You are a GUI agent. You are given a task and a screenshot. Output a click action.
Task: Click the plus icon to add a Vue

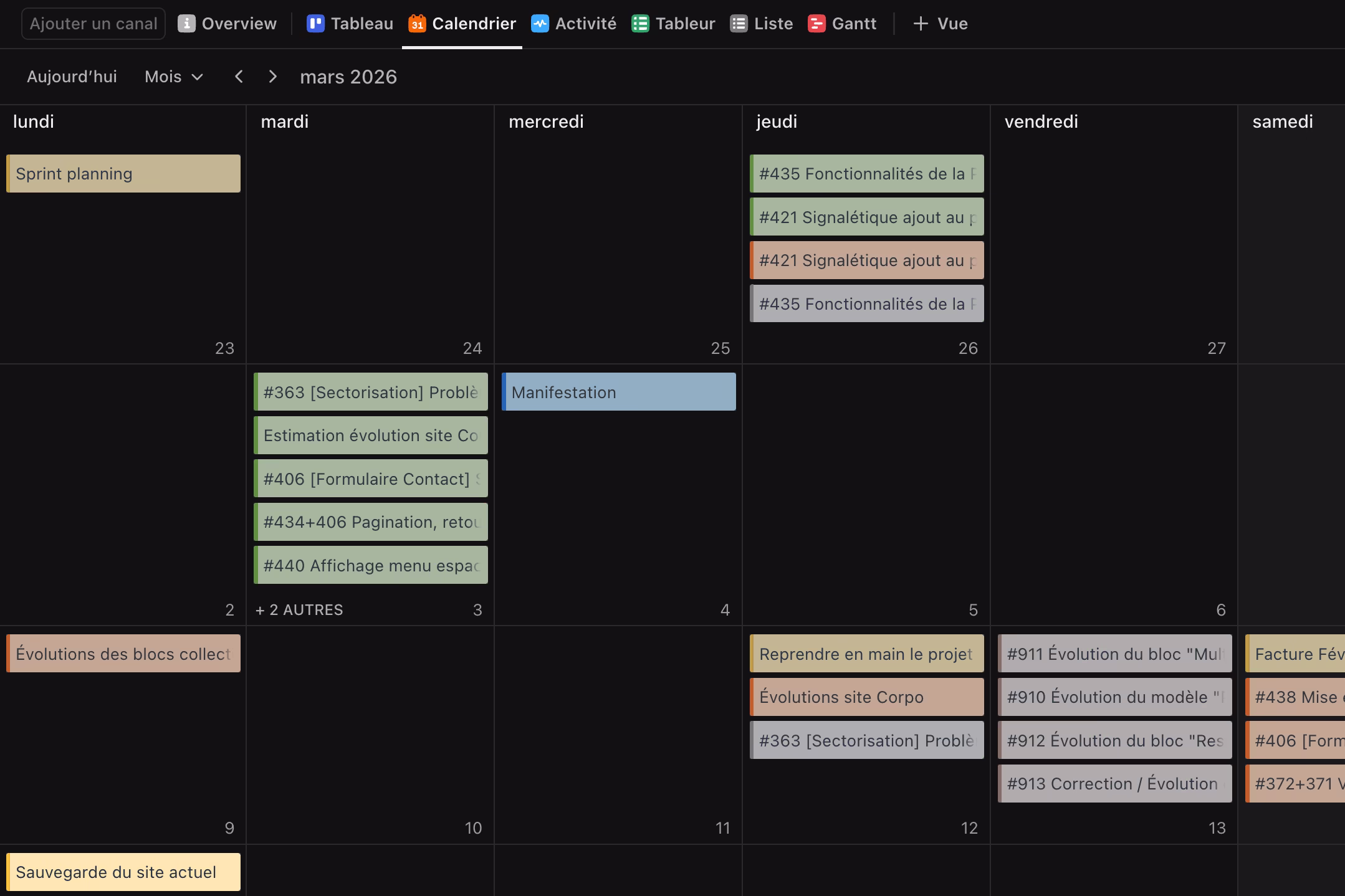point(921,24)
